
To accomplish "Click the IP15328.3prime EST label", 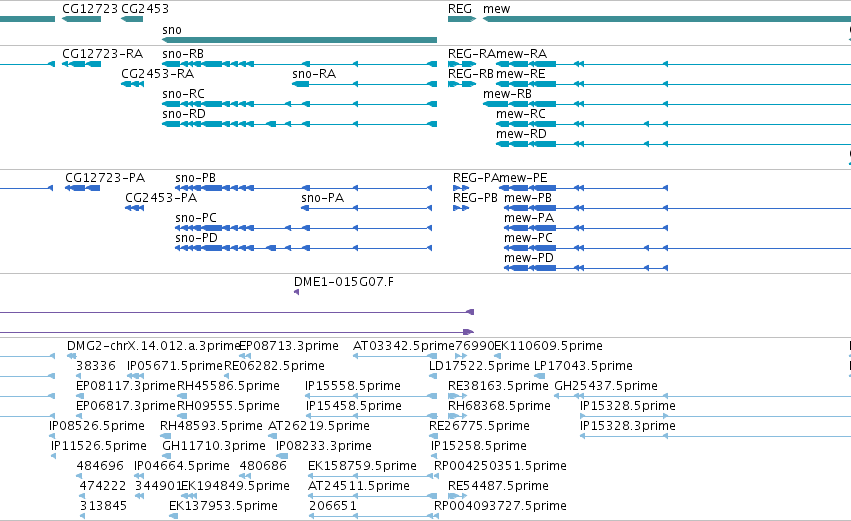I will (x=628, y=427).
